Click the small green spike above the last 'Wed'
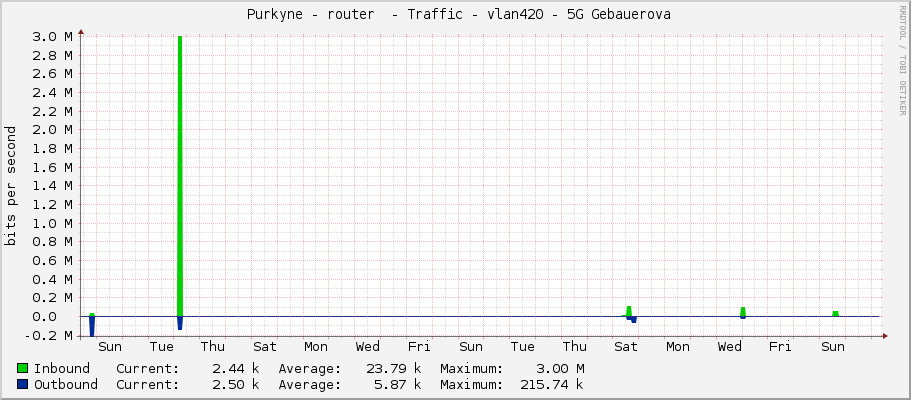 (743, 312)
